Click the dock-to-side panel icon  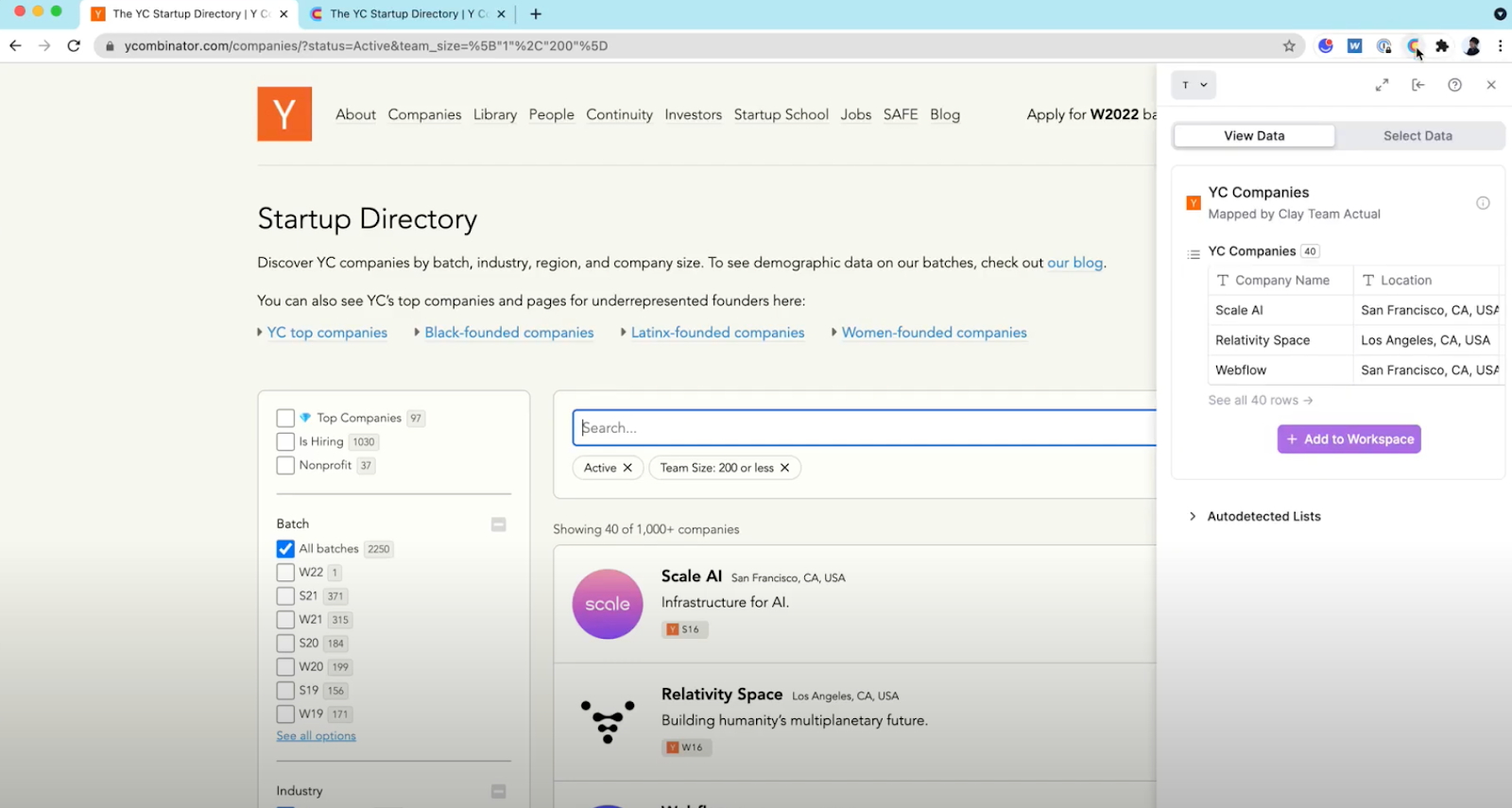coord(1417,85)
